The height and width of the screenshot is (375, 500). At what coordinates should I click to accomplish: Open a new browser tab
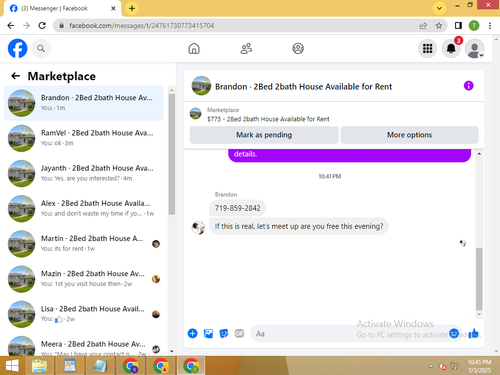point(132,8)
